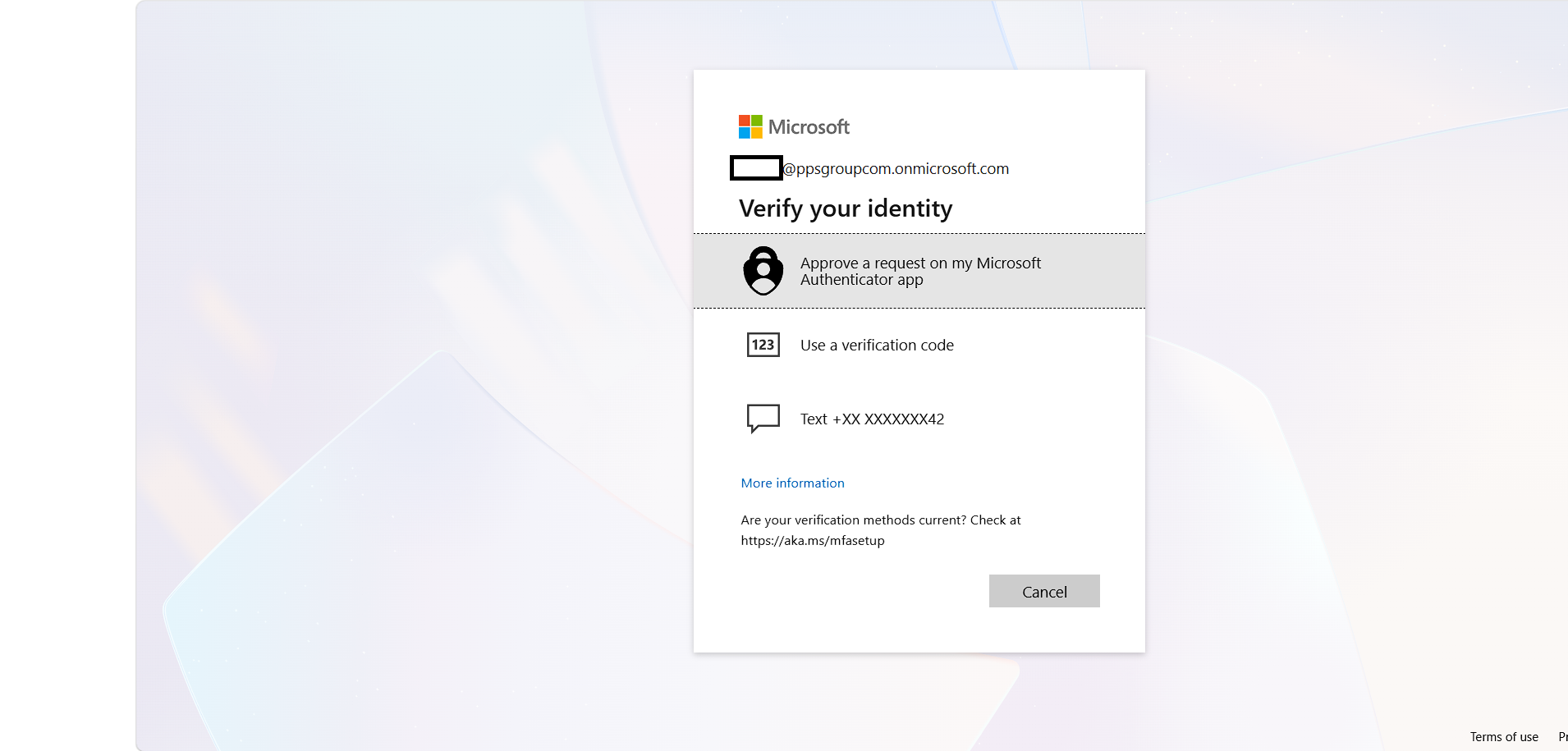Click the 123 verification code icon

tap(763, 345)
